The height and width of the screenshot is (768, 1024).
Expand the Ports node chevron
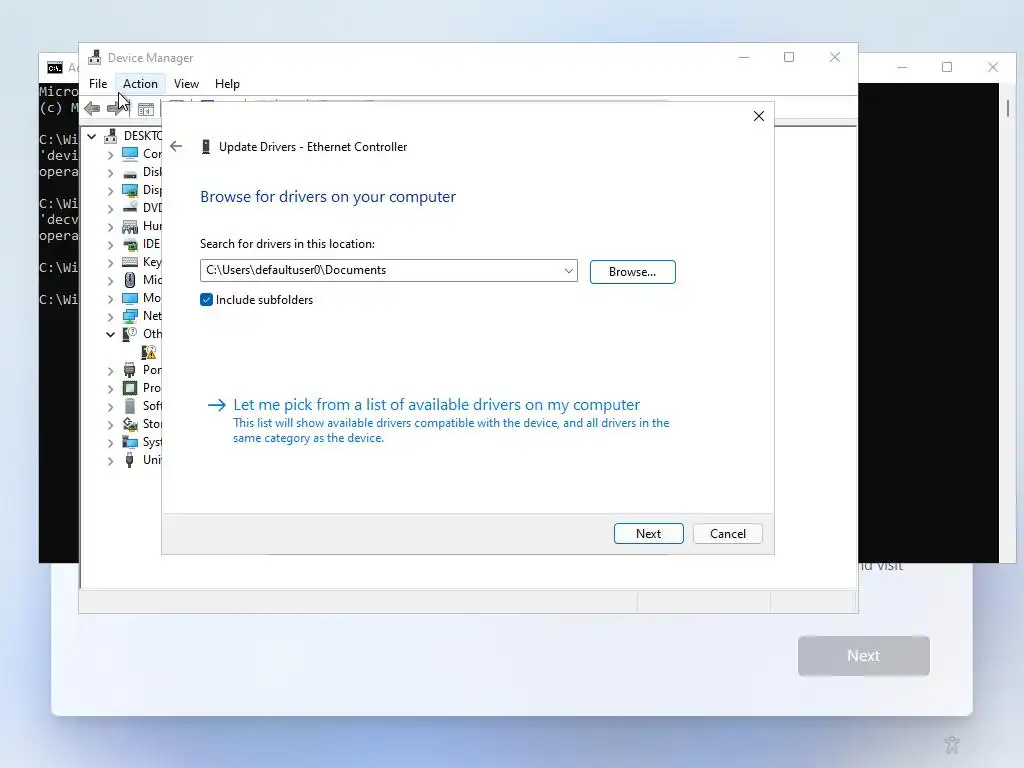pyautogui.click(x=110, y=371)
